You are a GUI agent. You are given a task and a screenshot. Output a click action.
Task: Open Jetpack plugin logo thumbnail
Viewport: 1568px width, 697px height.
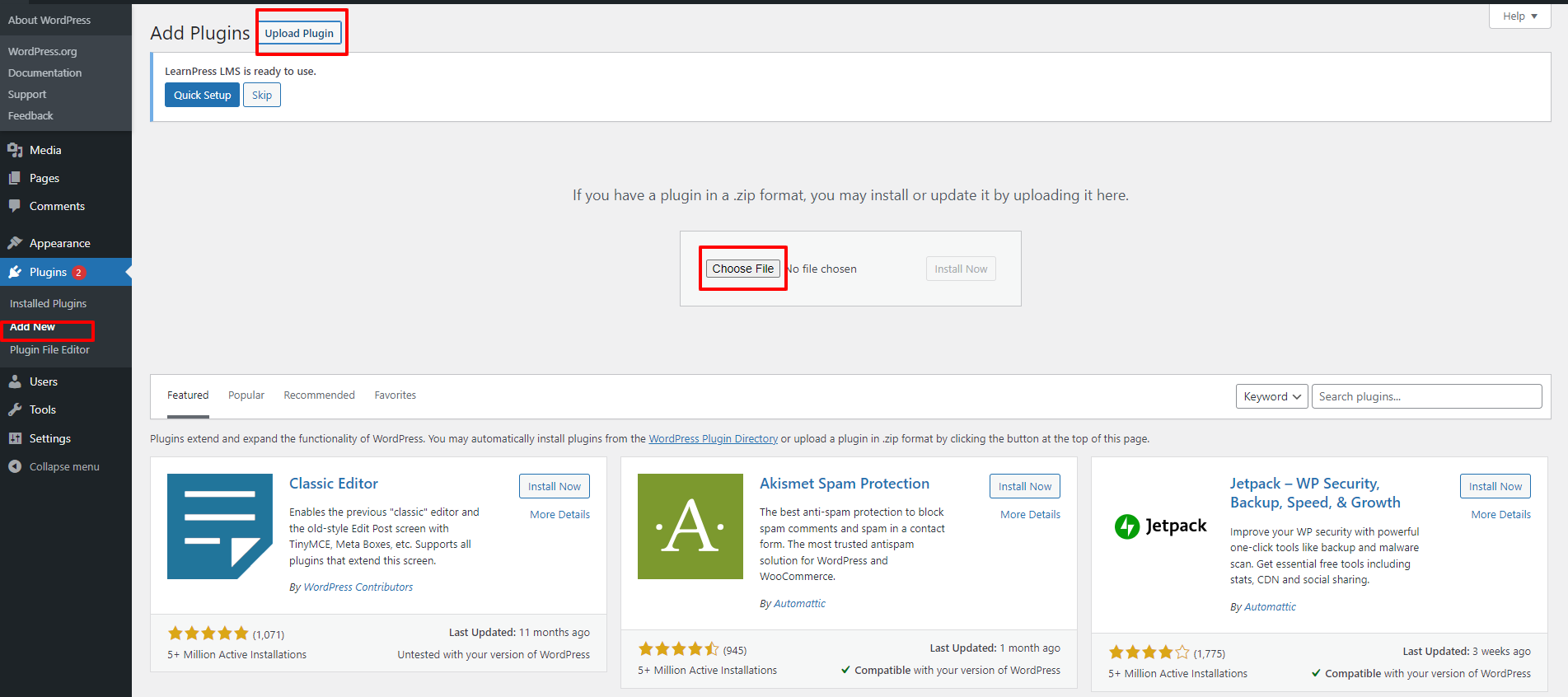1161,526
